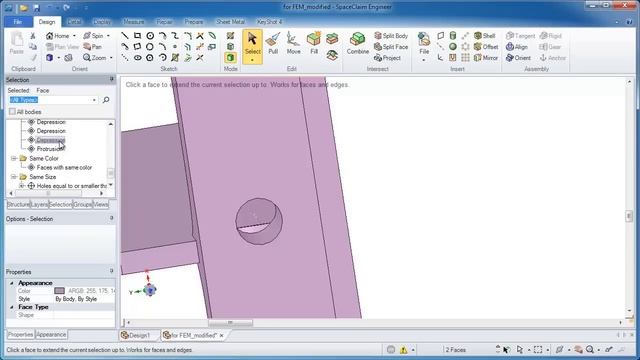
Task: Open the Appearance tab at panel bottom
Action: (x=51, y=334)
